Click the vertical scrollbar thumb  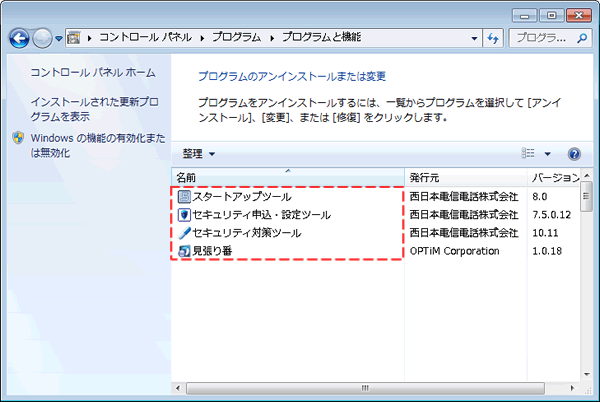click(x=586, y=197)
